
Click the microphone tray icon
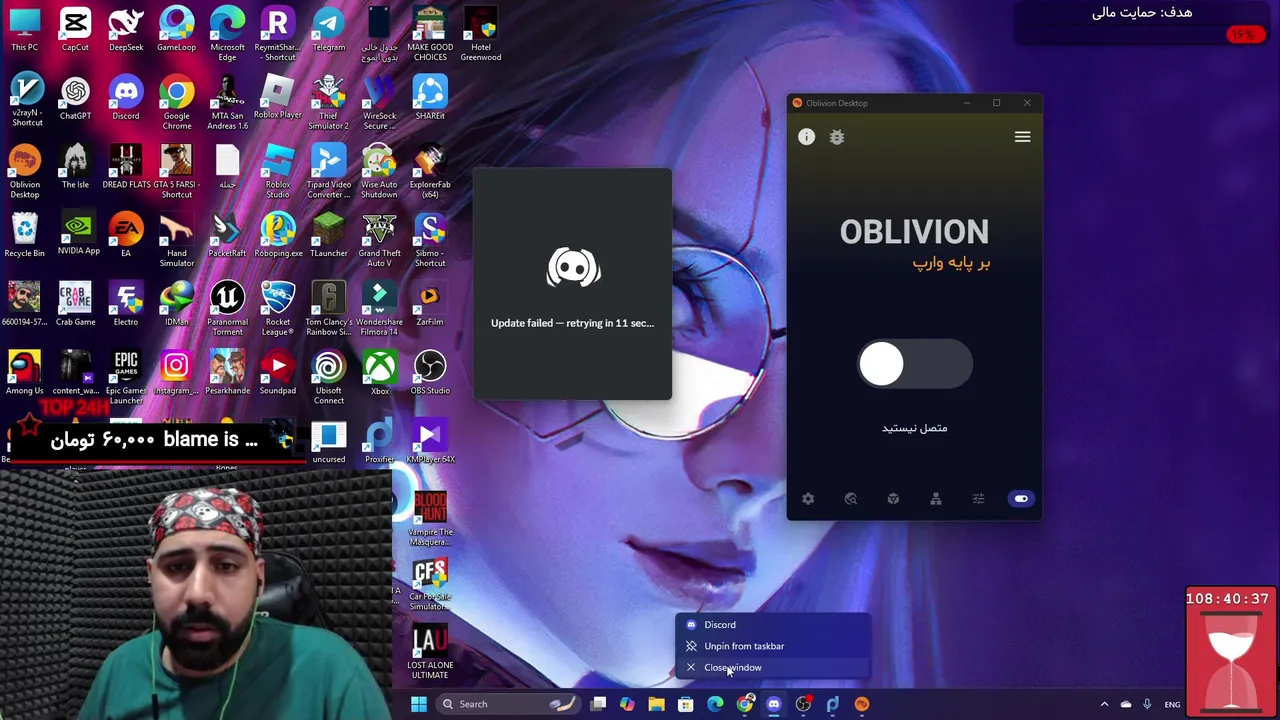(1147, 704)
